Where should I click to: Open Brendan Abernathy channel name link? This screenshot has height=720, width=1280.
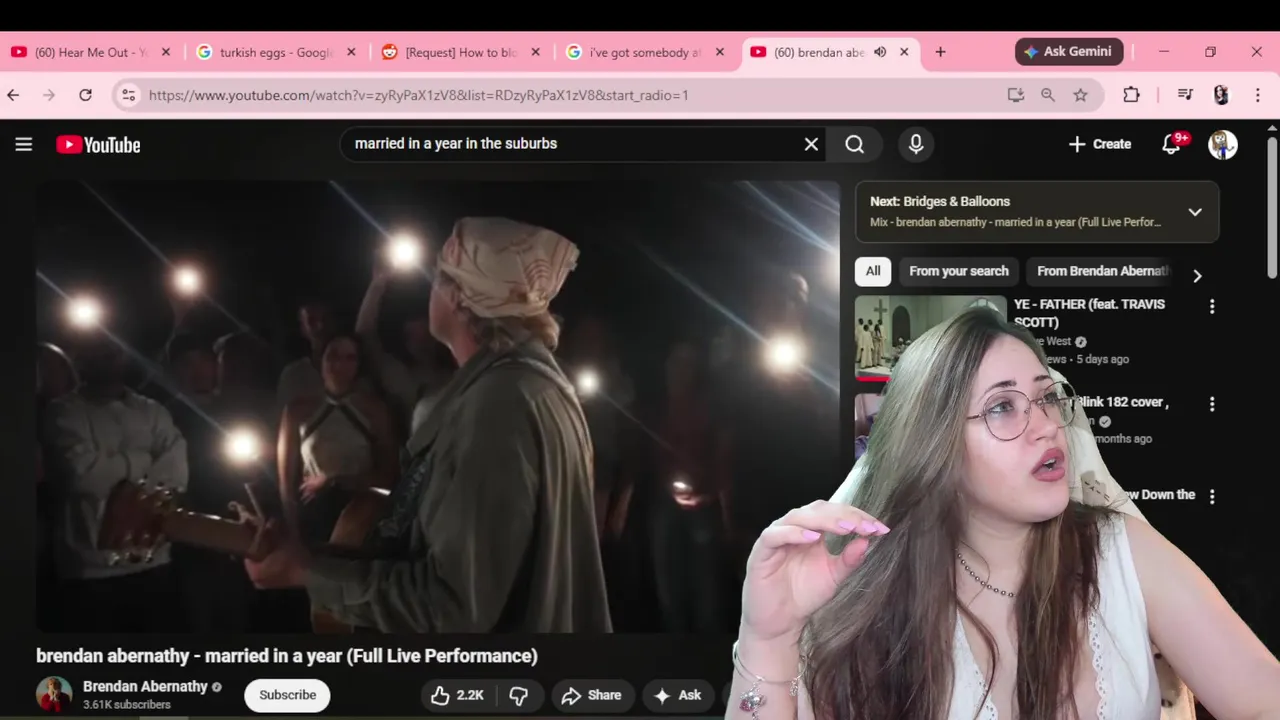click(145, 686)
